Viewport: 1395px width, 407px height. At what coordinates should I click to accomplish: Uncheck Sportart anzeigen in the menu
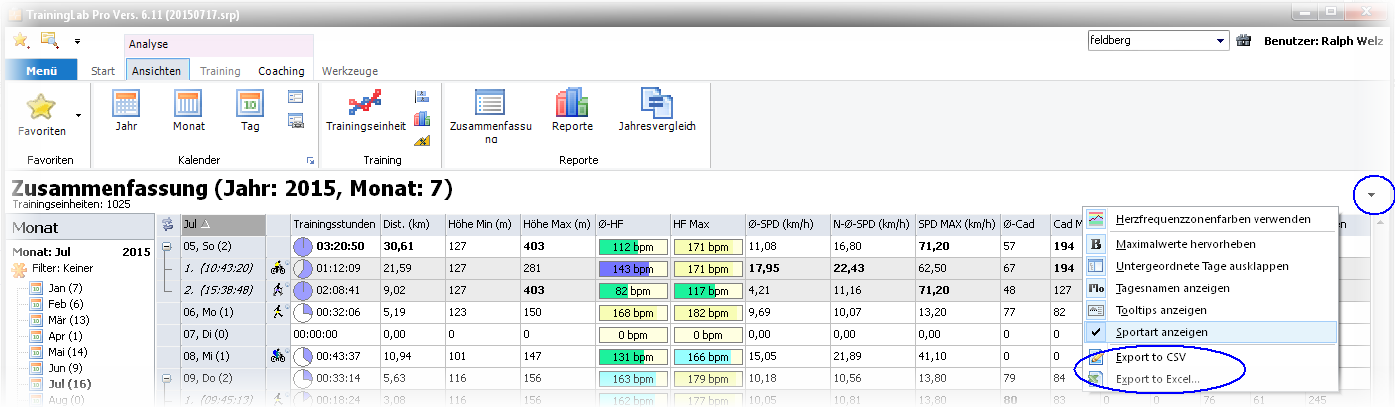(1210, 332)
